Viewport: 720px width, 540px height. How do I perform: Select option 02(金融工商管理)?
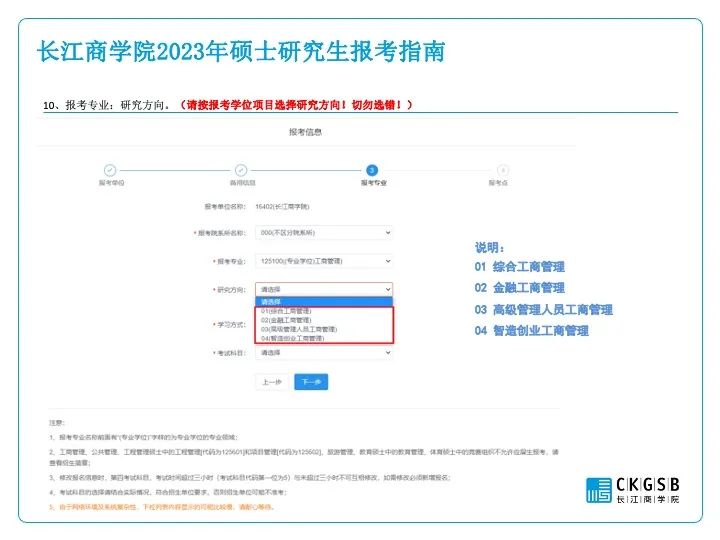286,320
